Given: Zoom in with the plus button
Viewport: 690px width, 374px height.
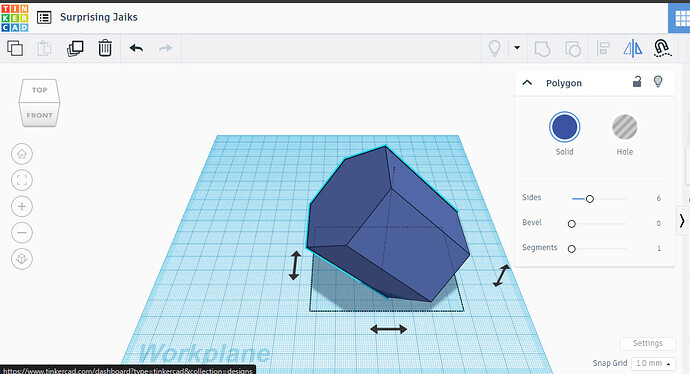Looking at the screenshot, I should coord(22,206).
